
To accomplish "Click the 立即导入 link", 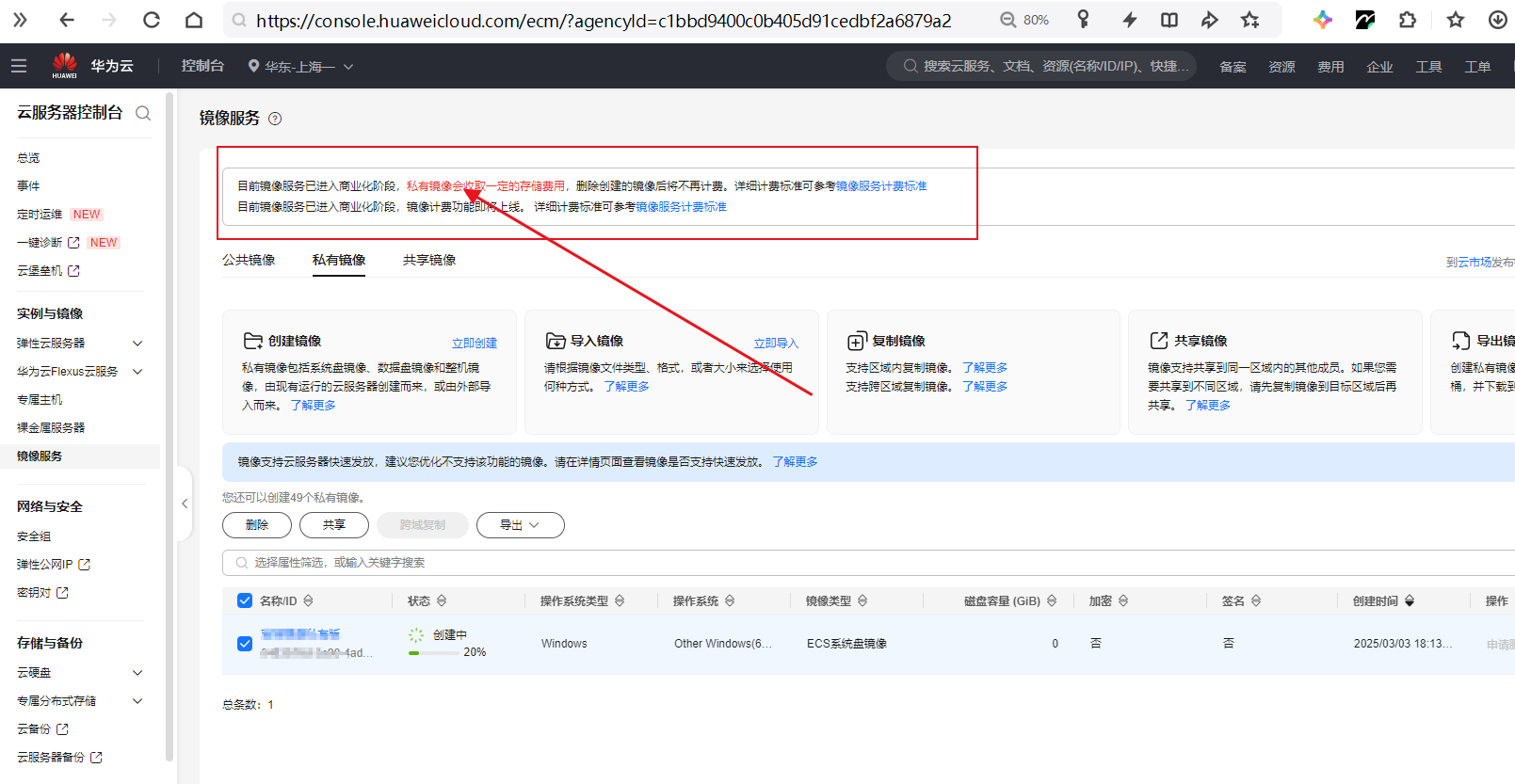I will (776, 344).
